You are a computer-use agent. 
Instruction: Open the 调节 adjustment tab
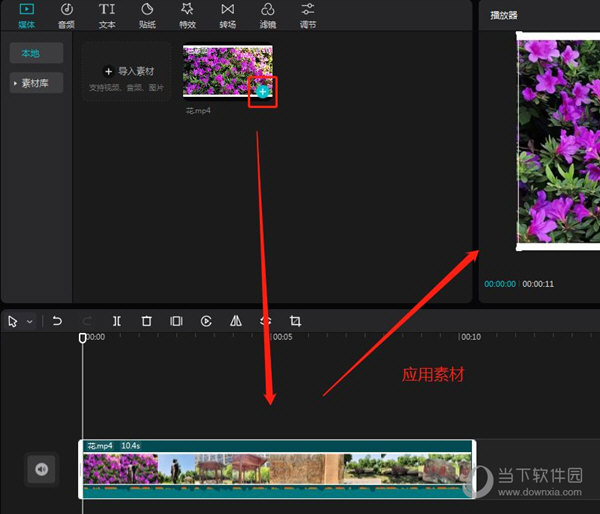(308, 16)
